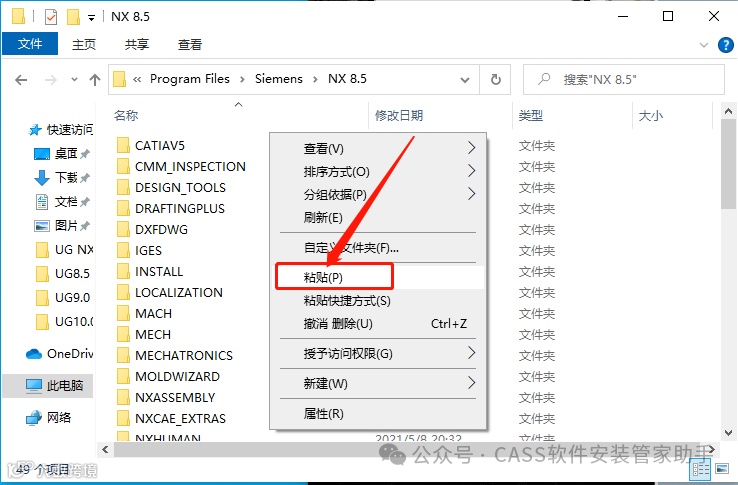
Task: Go up one folder level
Action: point(95,80)
